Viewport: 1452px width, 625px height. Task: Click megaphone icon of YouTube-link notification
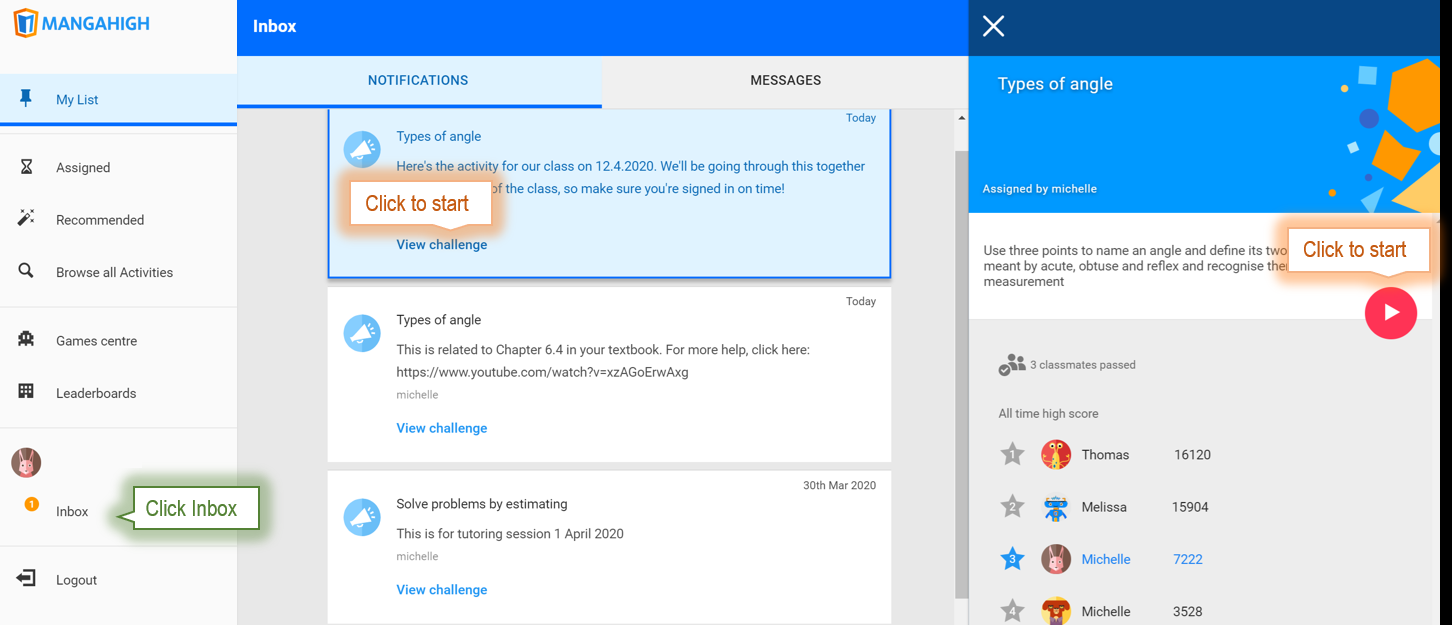[362, 333]
